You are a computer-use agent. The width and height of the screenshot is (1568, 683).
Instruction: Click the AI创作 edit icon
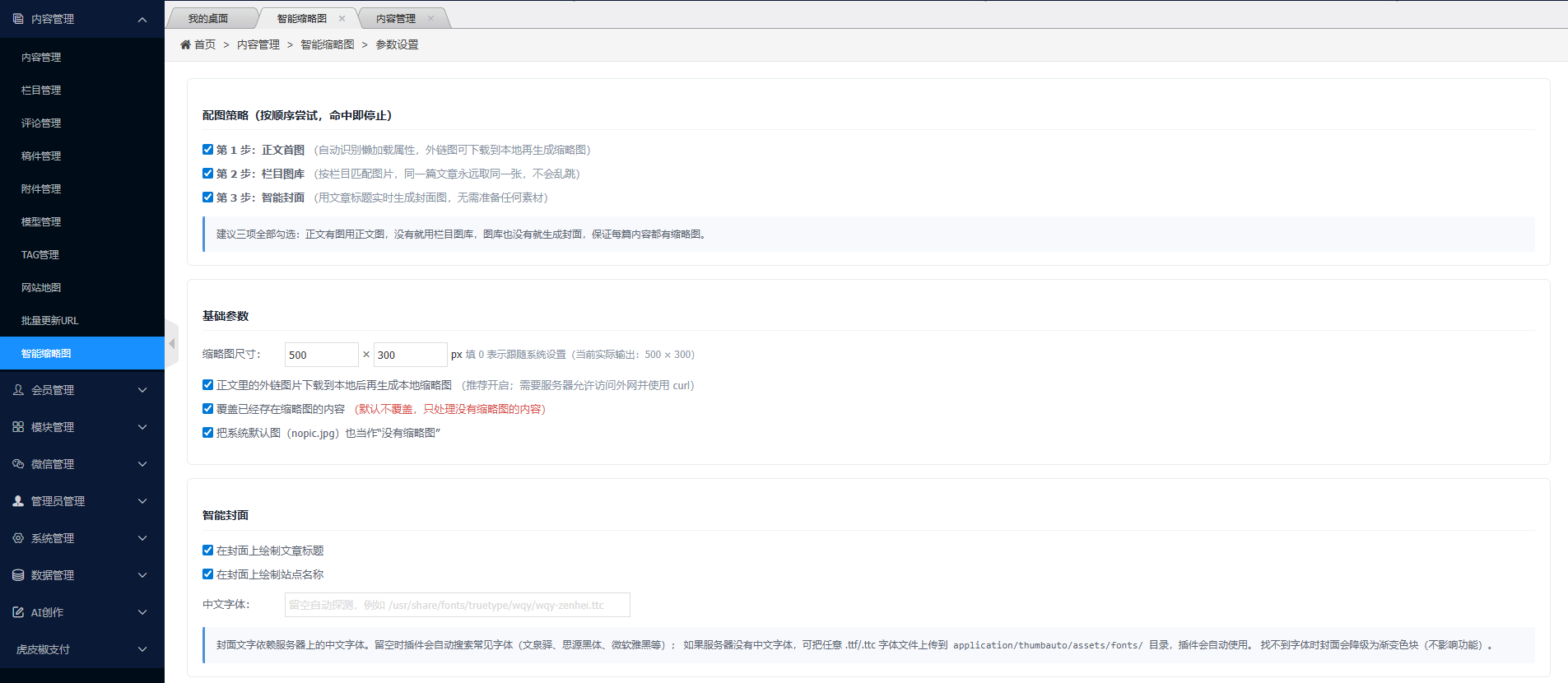pos(18,612)
